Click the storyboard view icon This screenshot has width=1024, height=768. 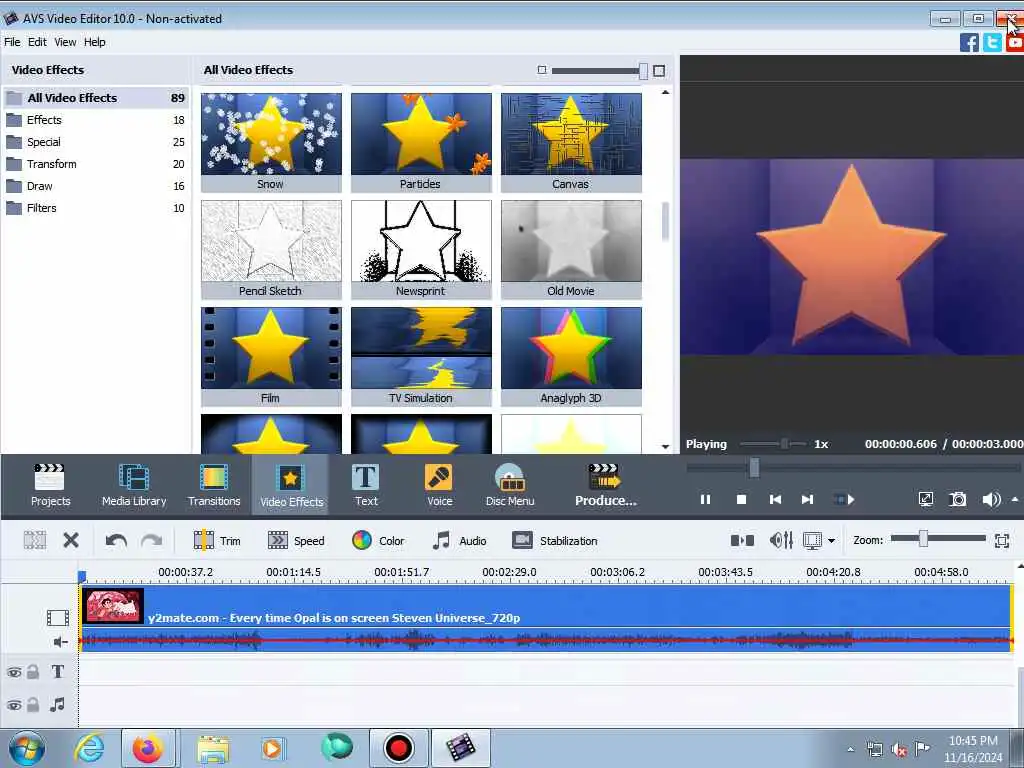[x=743, y=540]
